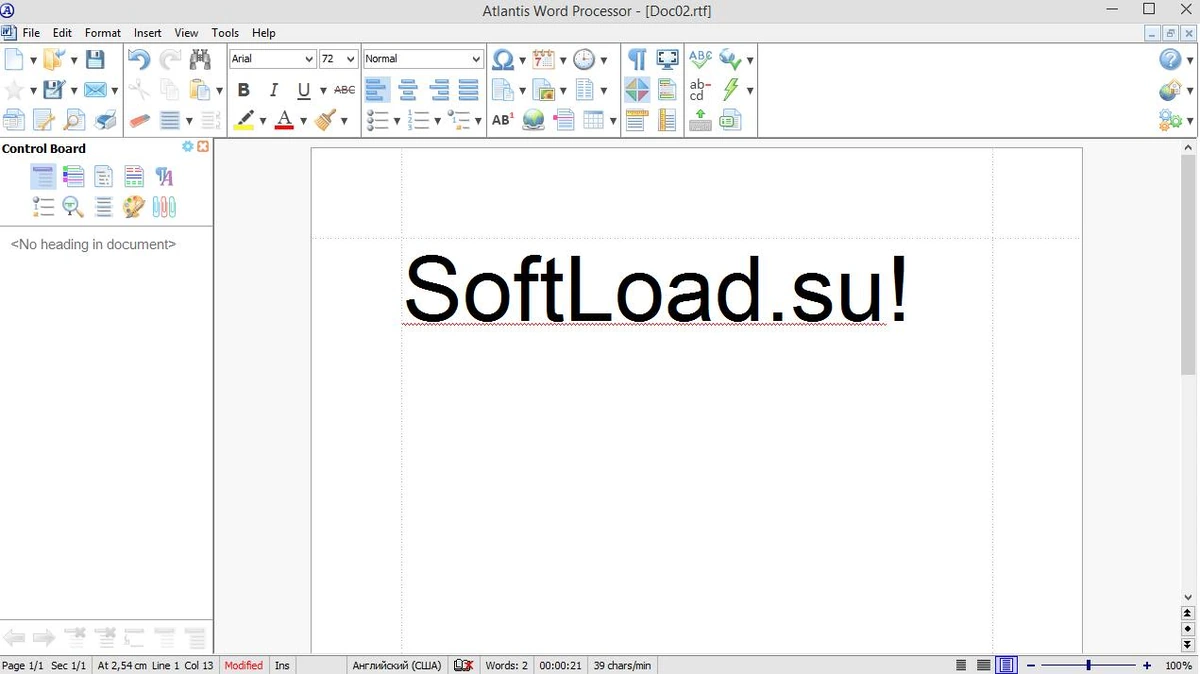1200x674 pixels.
Task: Close the Control Board panel
Action: [203, 147]
